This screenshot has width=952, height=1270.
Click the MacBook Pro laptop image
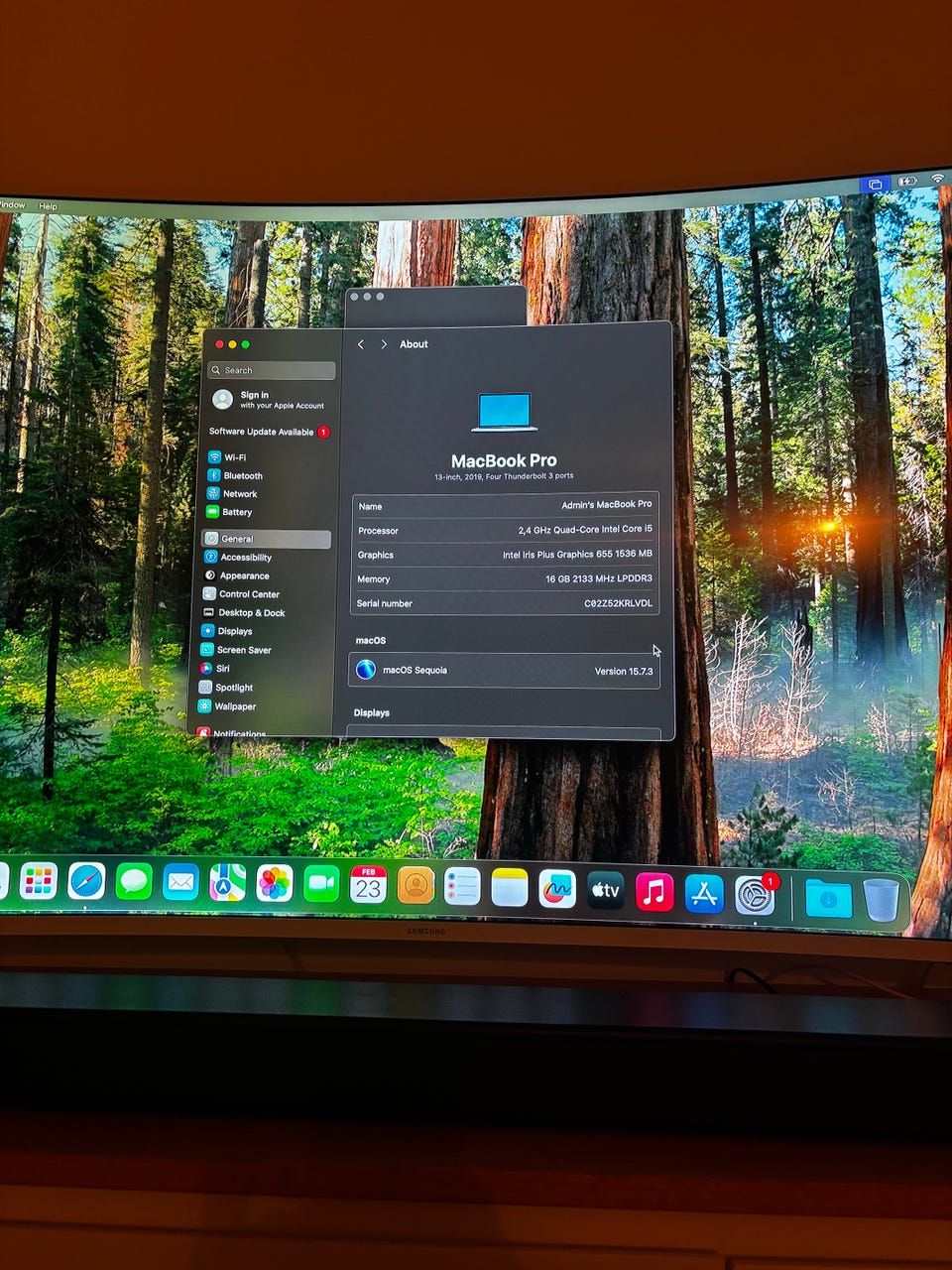[505, 413]
